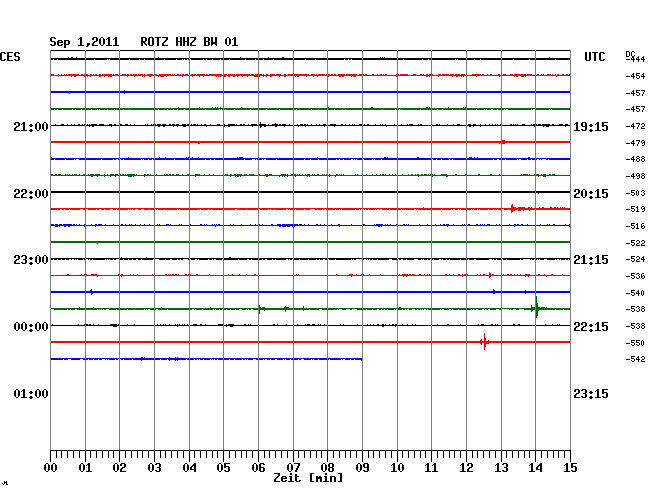Click the x-axis minute label '00'

click(x=51, y=468)
